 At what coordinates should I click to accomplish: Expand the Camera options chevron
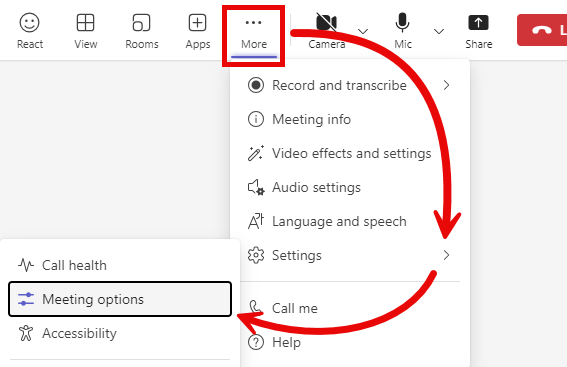(363, 31)
